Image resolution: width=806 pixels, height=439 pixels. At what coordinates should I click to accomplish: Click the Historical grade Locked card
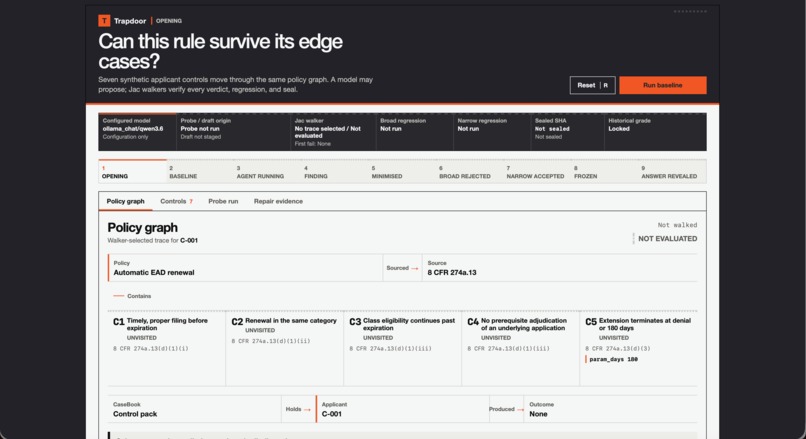tap(655, 132)
